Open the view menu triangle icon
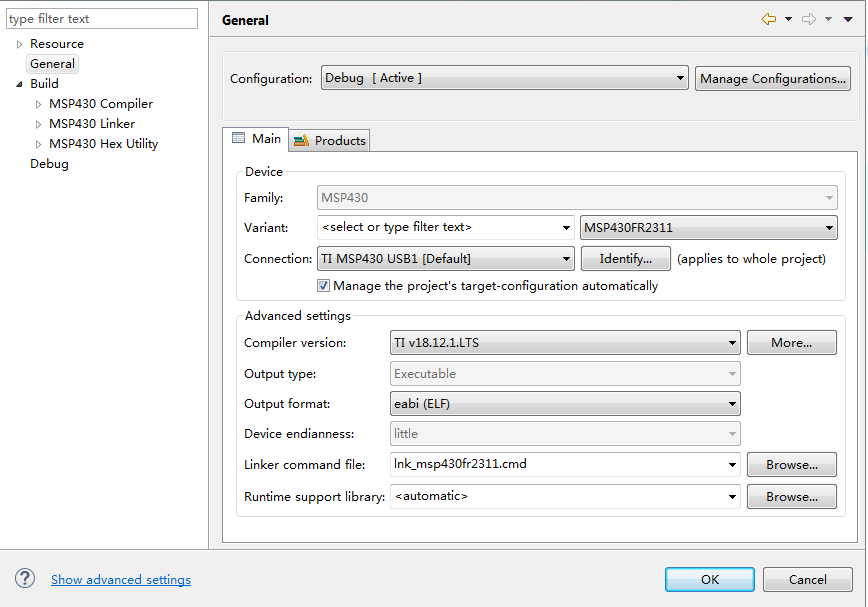Viewport: 868px width, 607px height. [x=848, y=20]
